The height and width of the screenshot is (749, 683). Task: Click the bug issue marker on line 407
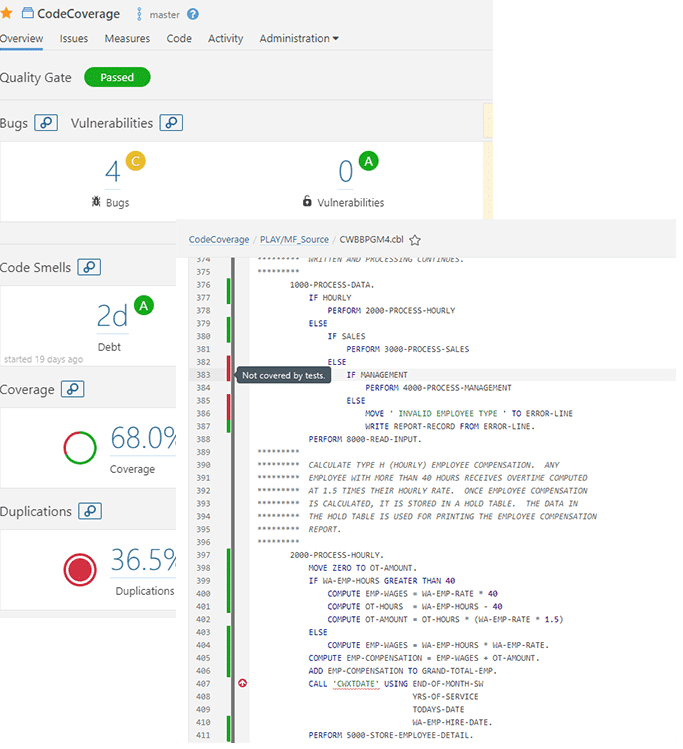pos(242,683)
